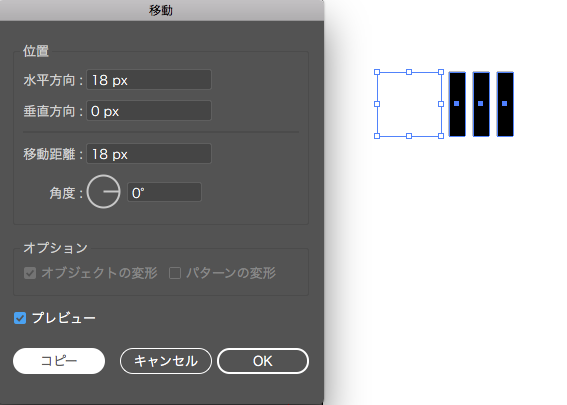Select the first black rectangle on canvas
Screen dimensions: 567x405
pos(457,104)
